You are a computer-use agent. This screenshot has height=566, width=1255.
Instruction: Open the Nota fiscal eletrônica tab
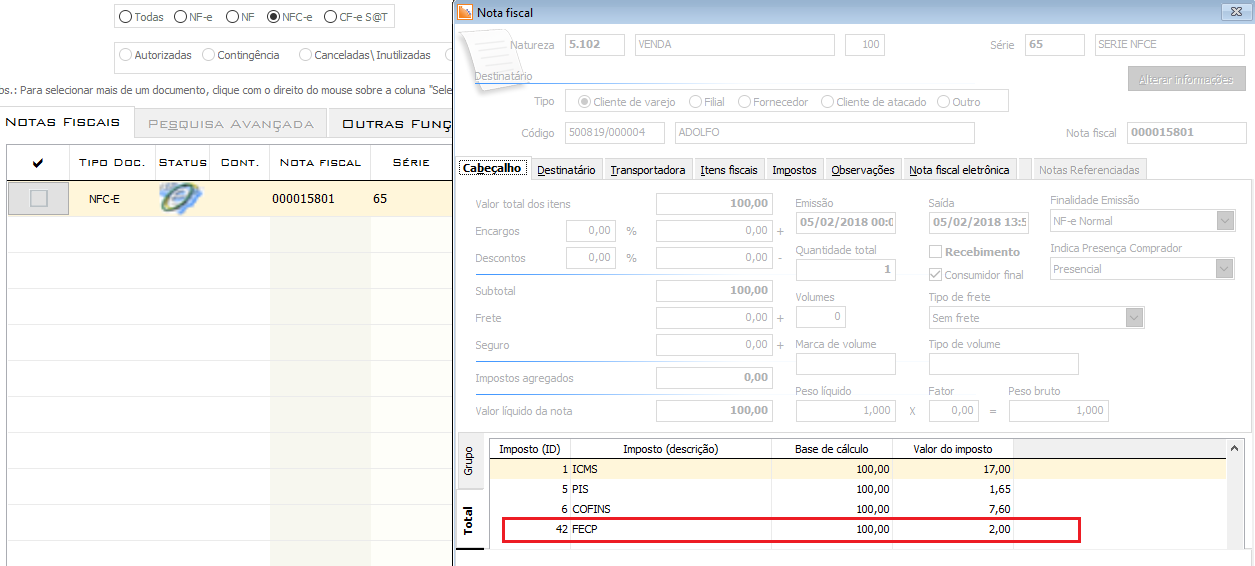(x=959, y=170)
